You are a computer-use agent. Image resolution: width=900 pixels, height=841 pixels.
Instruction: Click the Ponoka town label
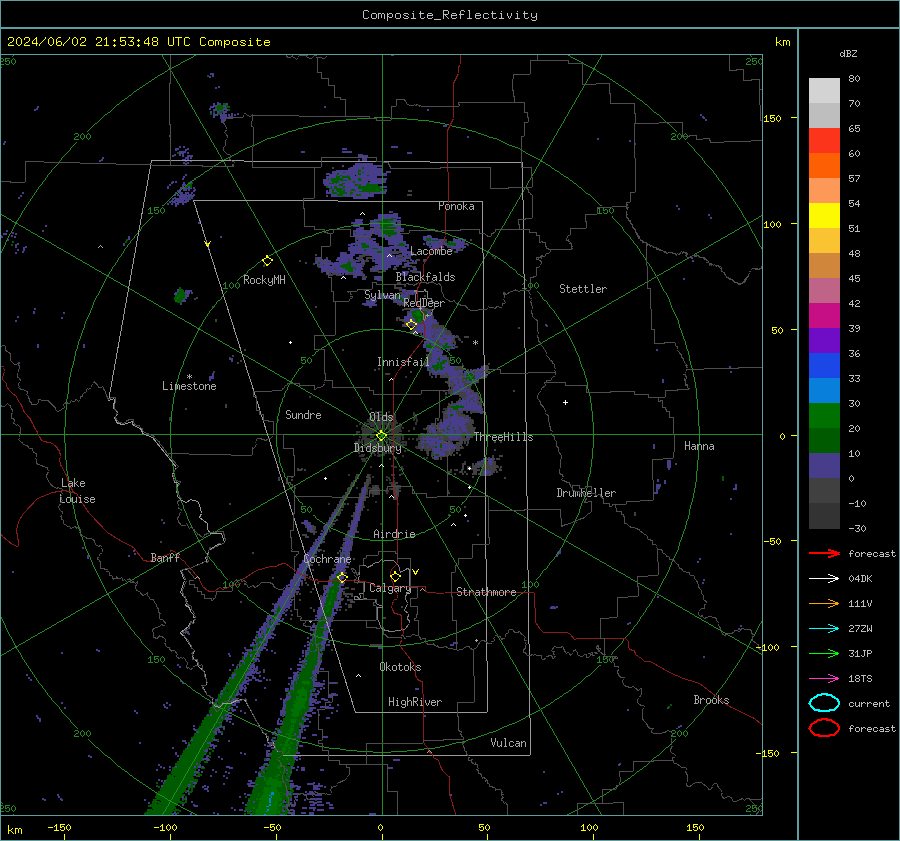click(456, 206)
